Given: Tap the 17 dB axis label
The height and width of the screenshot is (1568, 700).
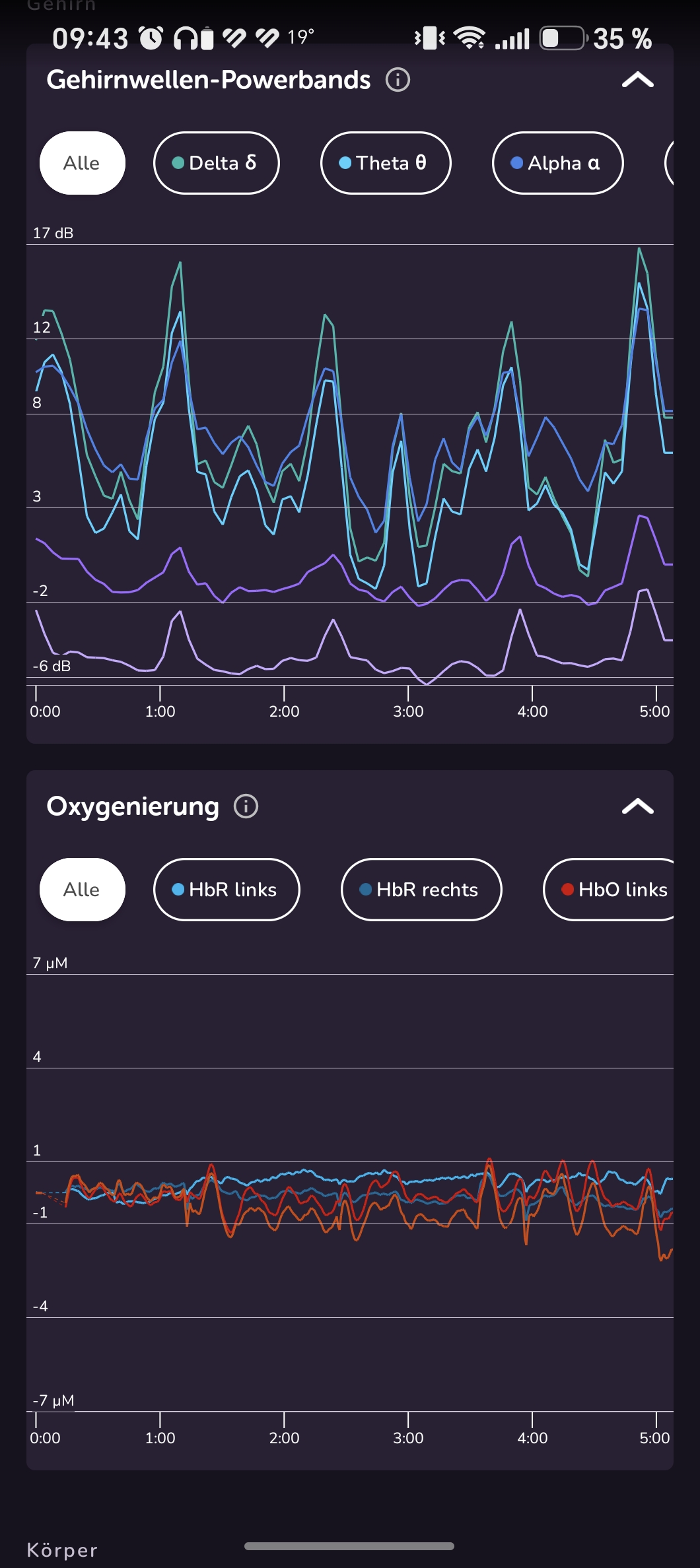Looking at the screenshot, I should (x=53, y=233).
